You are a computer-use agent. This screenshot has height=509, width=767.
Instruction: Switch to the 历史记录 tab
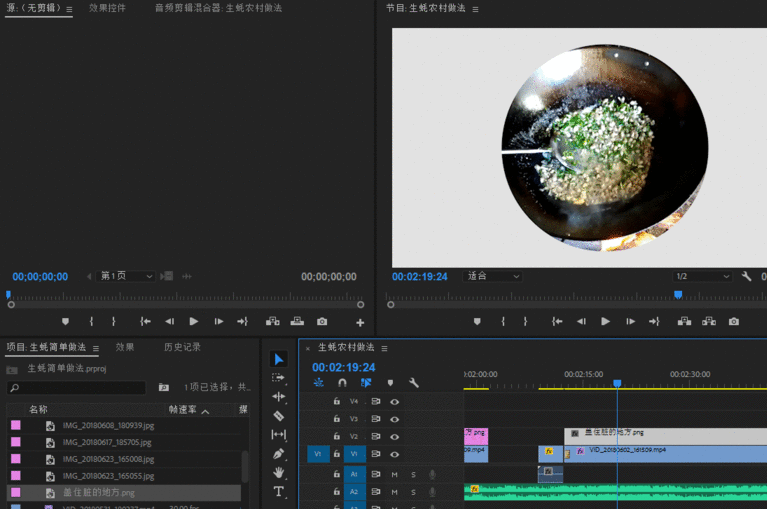(x=182, y=347)
